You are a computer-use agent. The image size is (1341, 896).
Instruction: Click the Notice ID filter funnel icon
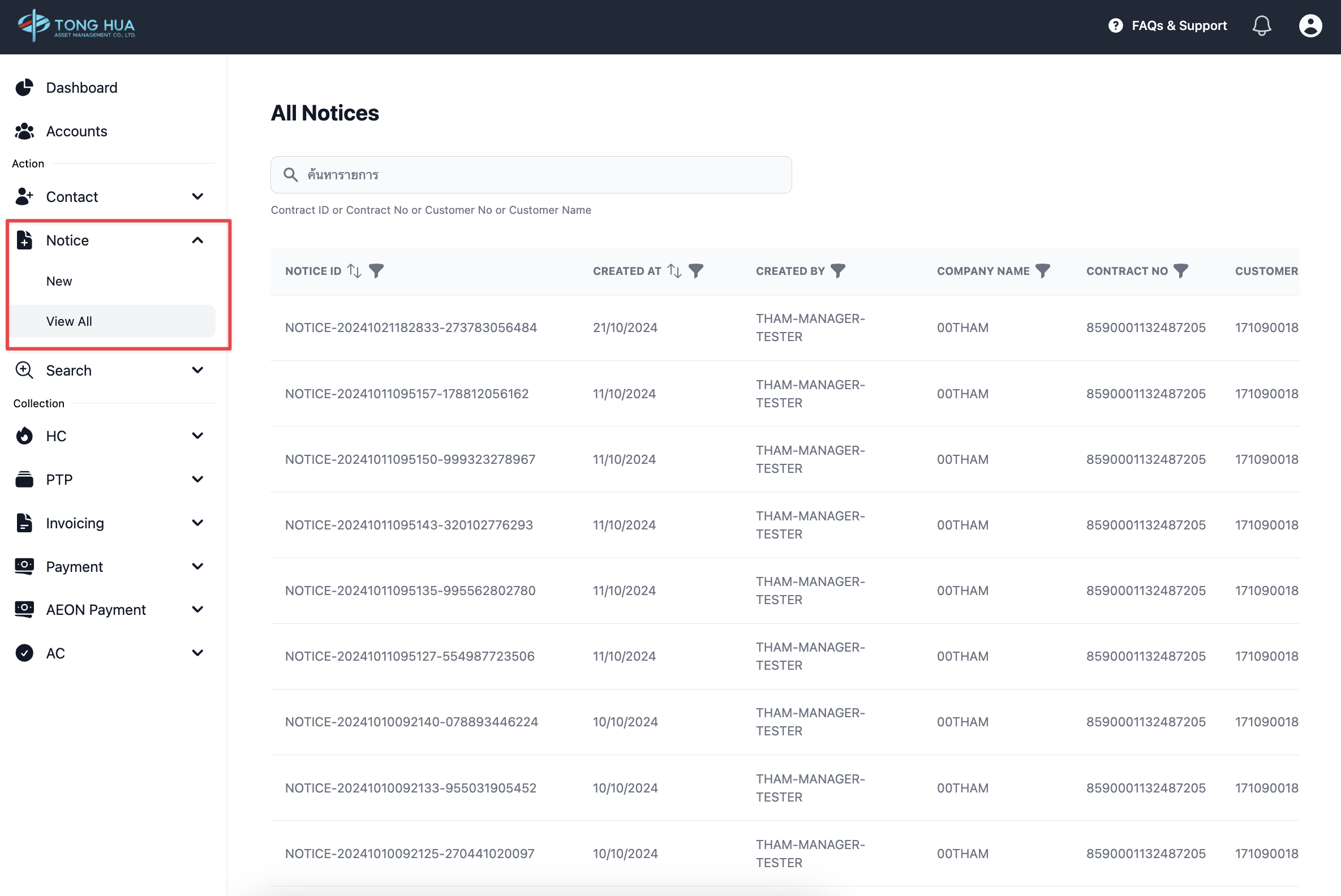[x=376, y=271]
